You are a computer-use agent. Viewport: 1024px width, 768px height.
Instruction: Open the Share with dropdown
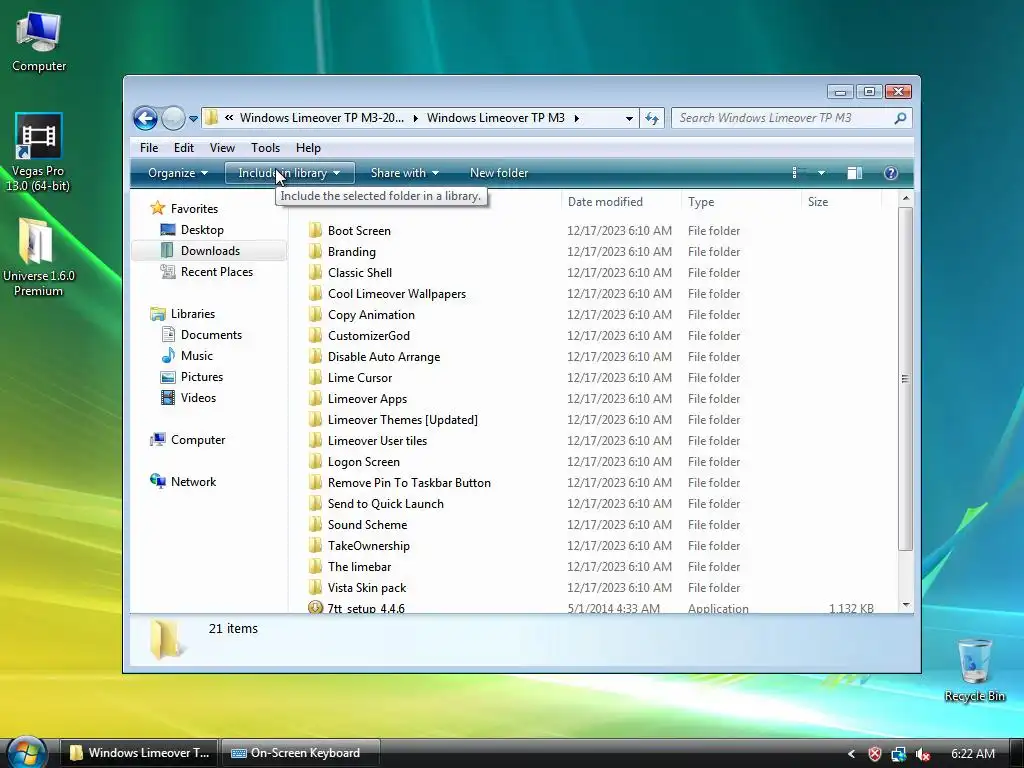point(404,173)
